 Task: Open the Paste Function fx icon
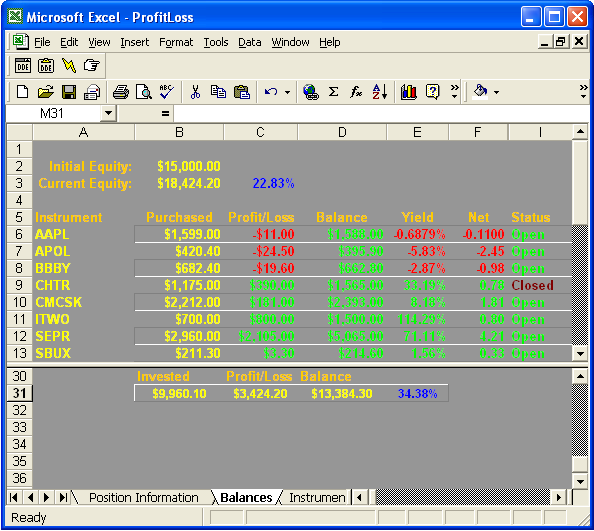(356, 92)
